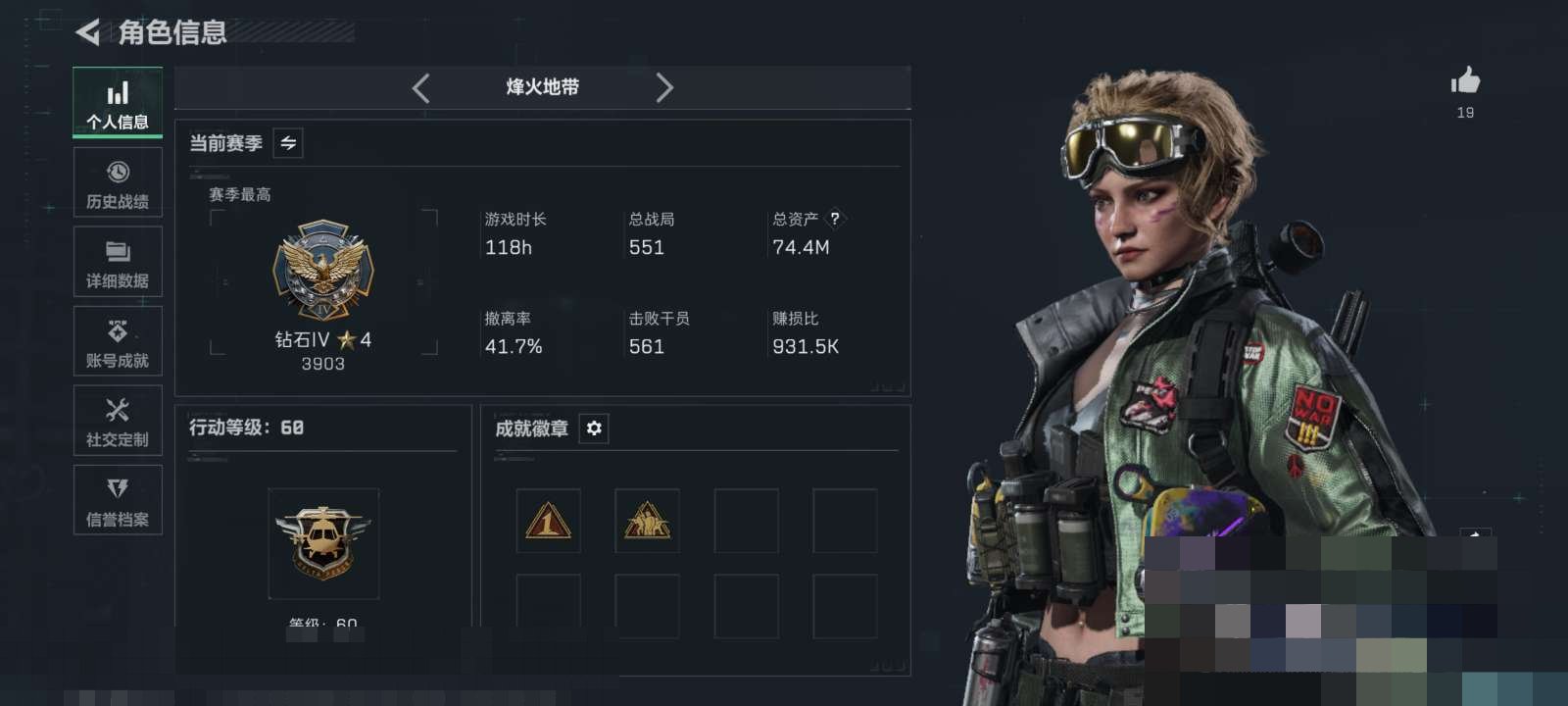Click the 总资产 question mark help icon

click(834, 219)
